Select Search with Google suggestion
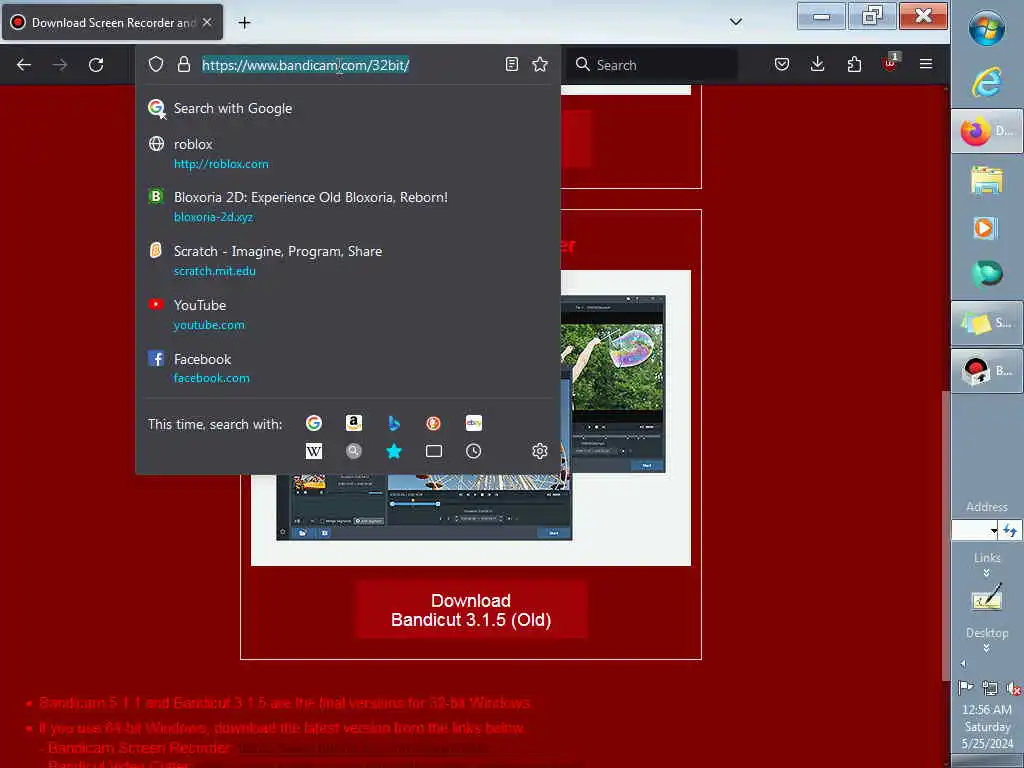This screenshot has width=1024, height=768. point(348,108)
